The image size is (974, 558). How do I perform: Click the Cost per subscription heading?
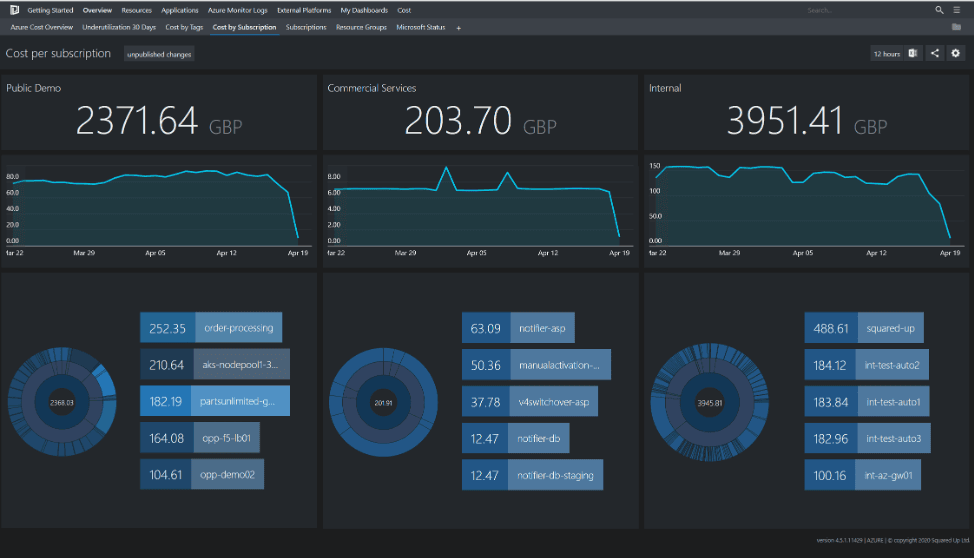pyautogui.click(x=58, y=53)
